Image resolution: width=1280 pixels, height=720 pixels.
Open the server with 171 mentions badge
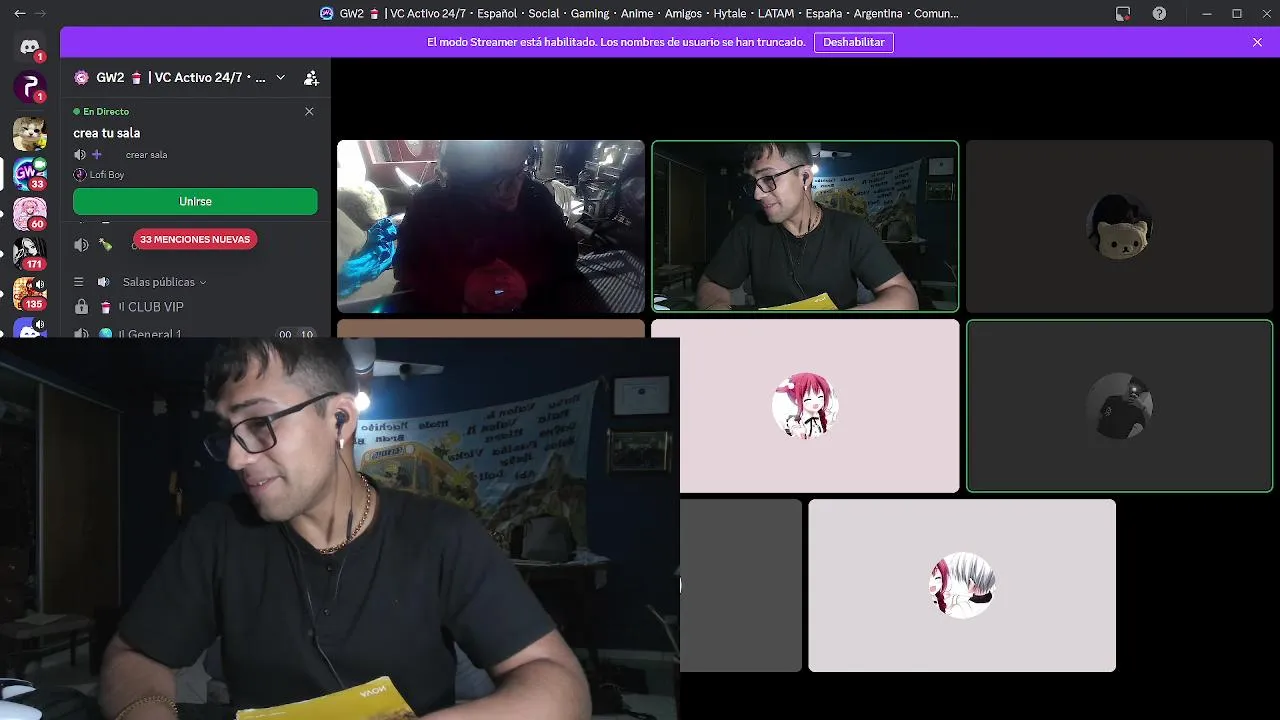click(30, 253)
